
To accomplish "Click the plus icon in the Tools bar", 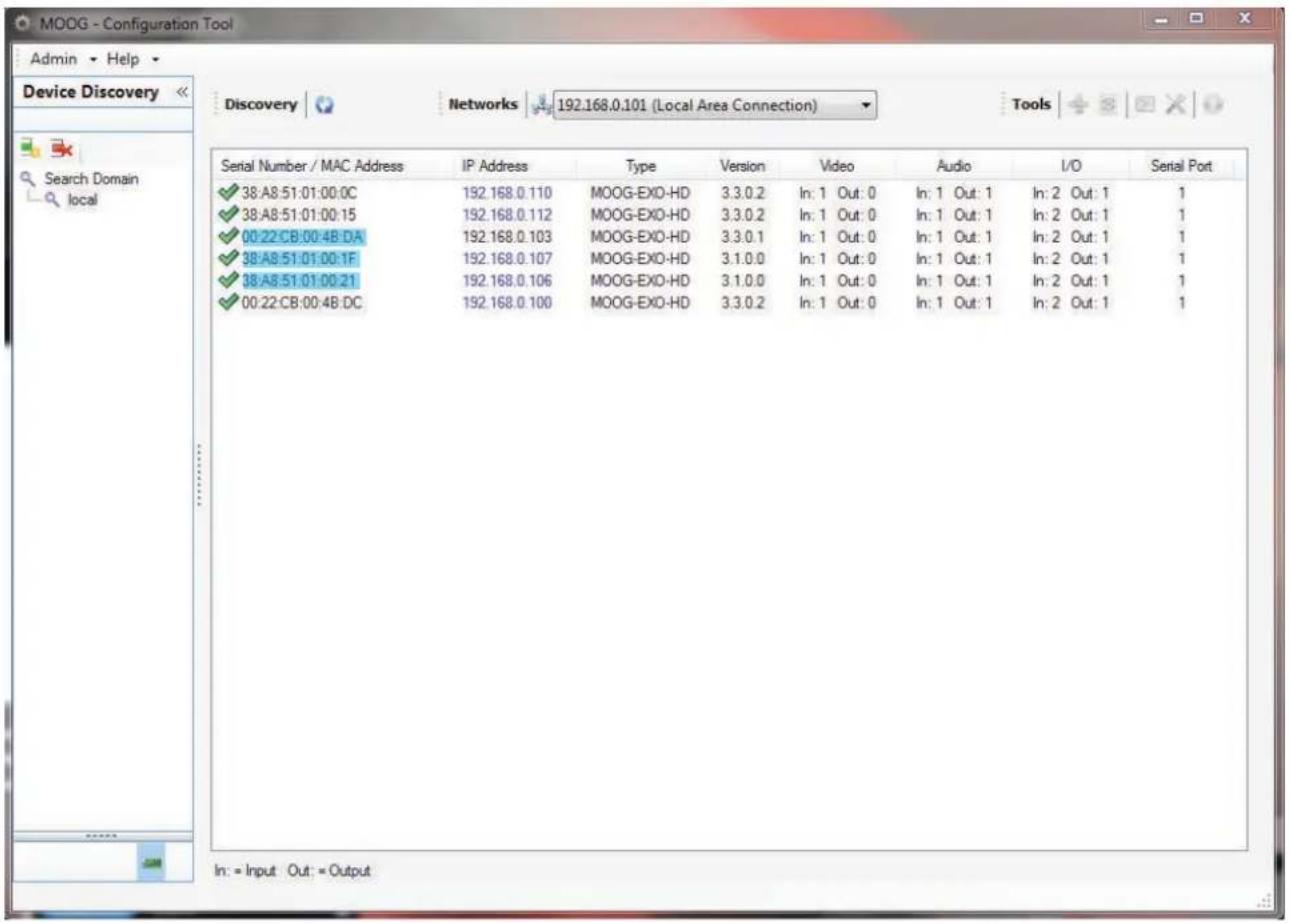I will tap(1078, 104).
